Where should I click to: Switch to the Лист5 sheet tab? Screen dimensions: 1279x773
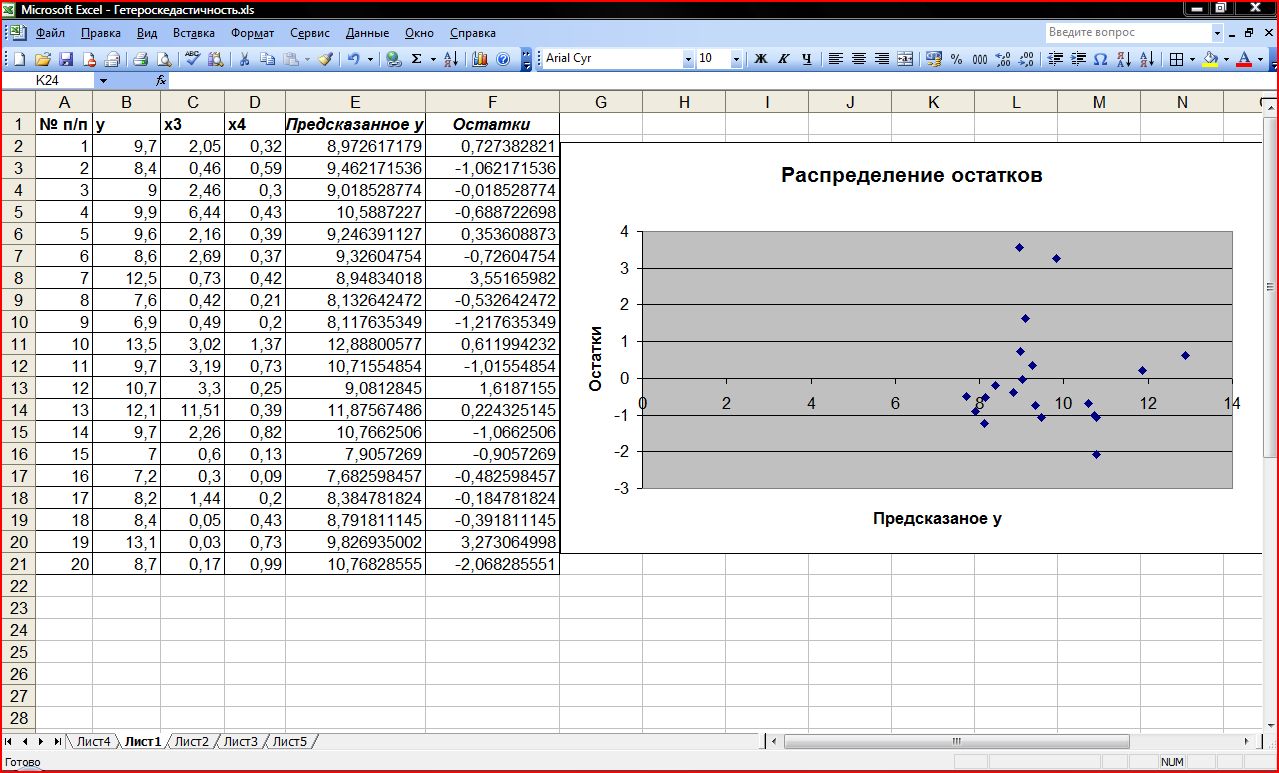click(x=289, y=741)
